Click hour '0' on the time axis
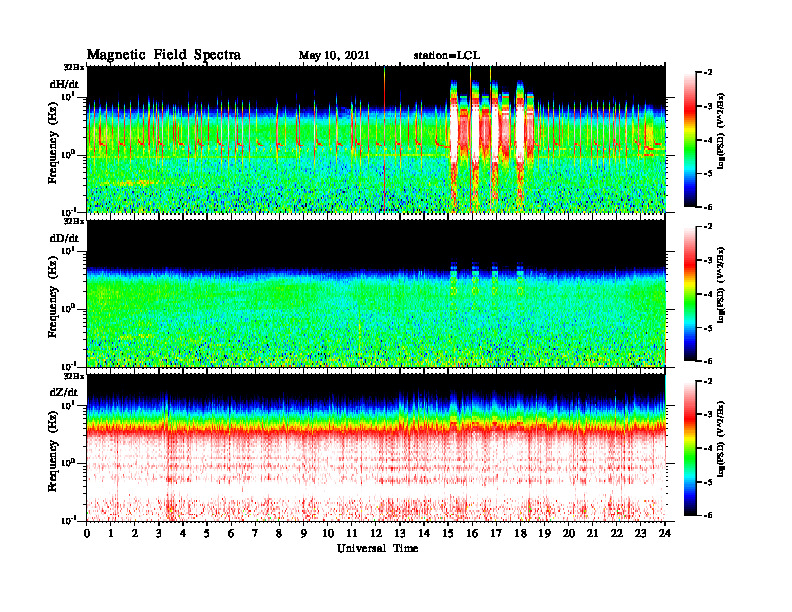Image resolution: width=792 pixels, height=612 pixels. 87,533
